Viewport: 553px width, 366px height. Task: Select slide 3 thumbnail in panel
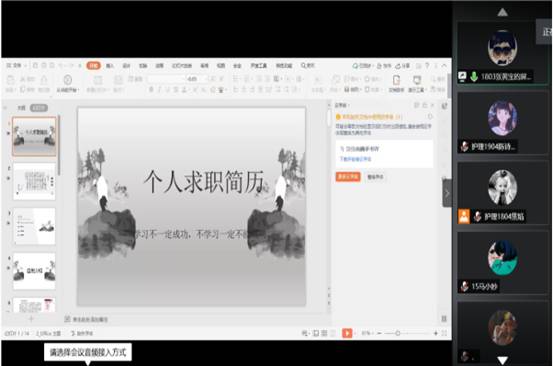(x=34, y=226)
